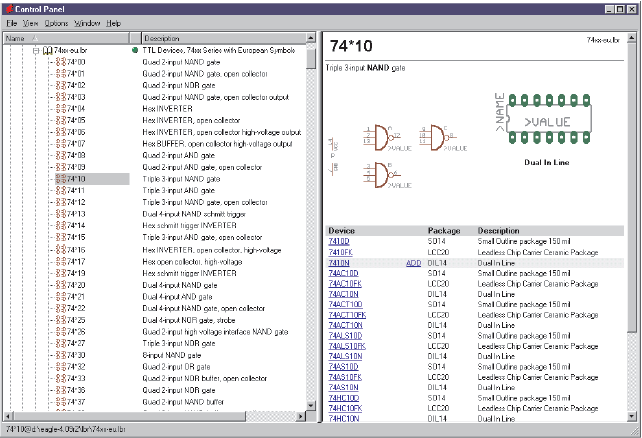The width and height of the screenshot is (642, 438).
Task: Open the 74AS10FK device link
Action: 345,377
